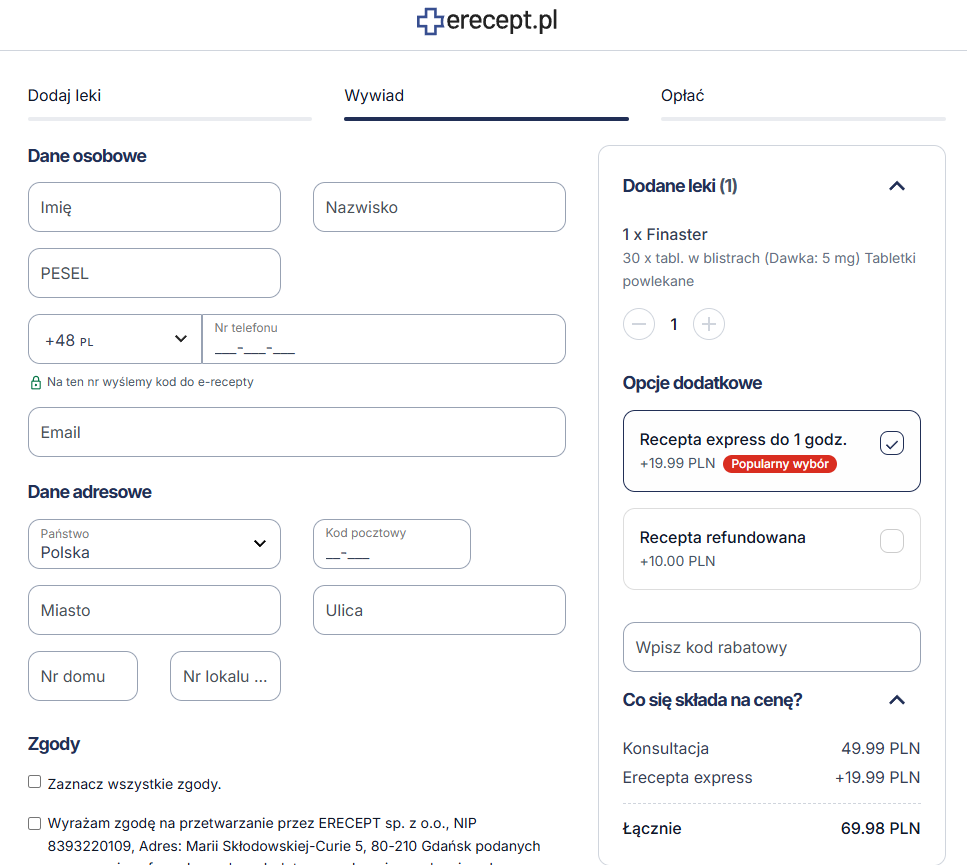The height and width of the screenshot is (865, 967).
Task: Click the Konsultacja 49.99 PLN price
Action: (x=881, y=748)
